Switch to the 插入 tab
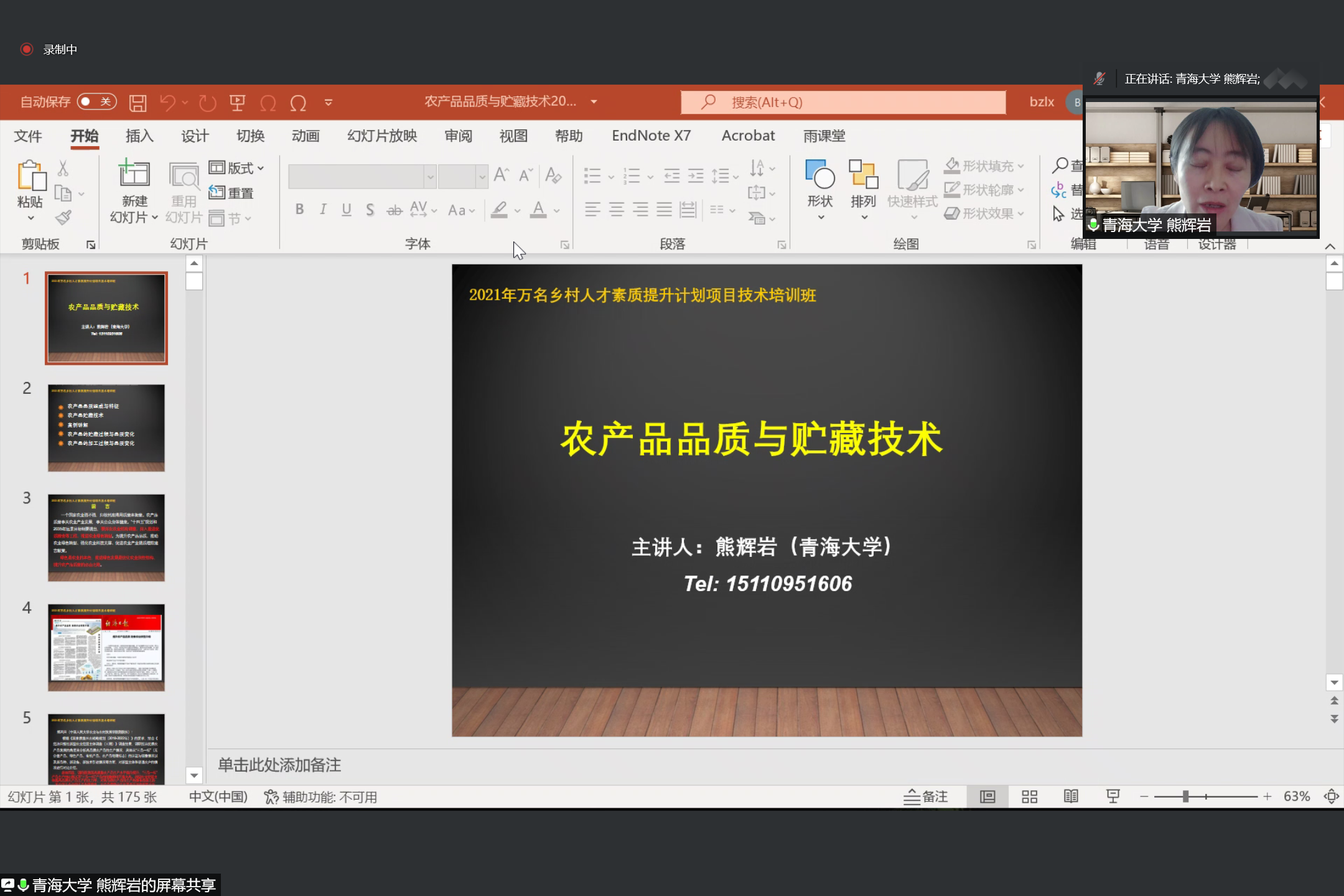This screenshot has width=1344, height=896. tap(139, 136)
